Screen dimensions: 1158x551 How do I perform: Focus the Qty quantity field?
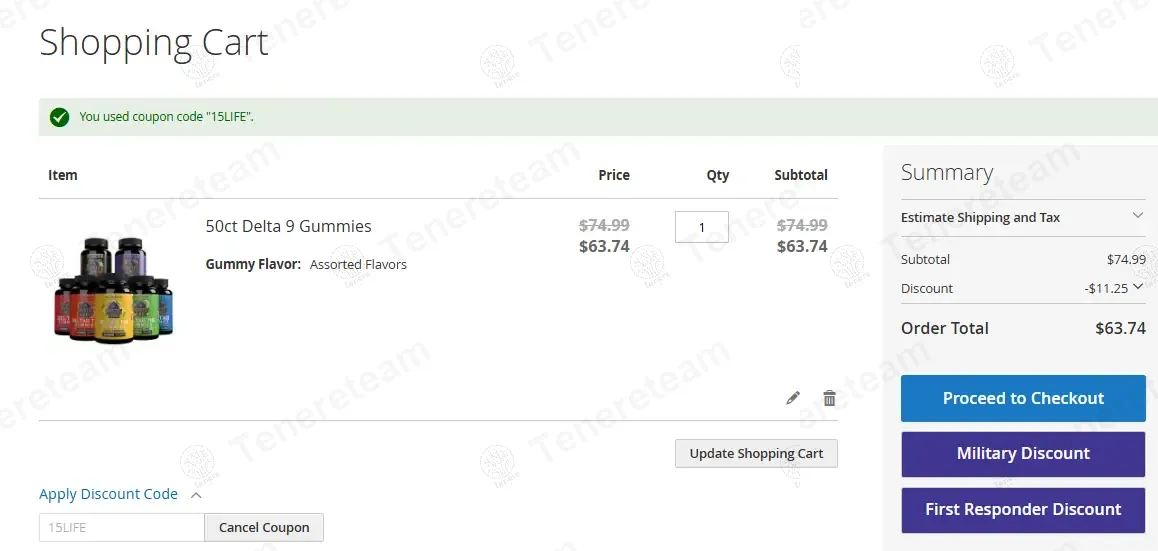[x=701, y=227]
